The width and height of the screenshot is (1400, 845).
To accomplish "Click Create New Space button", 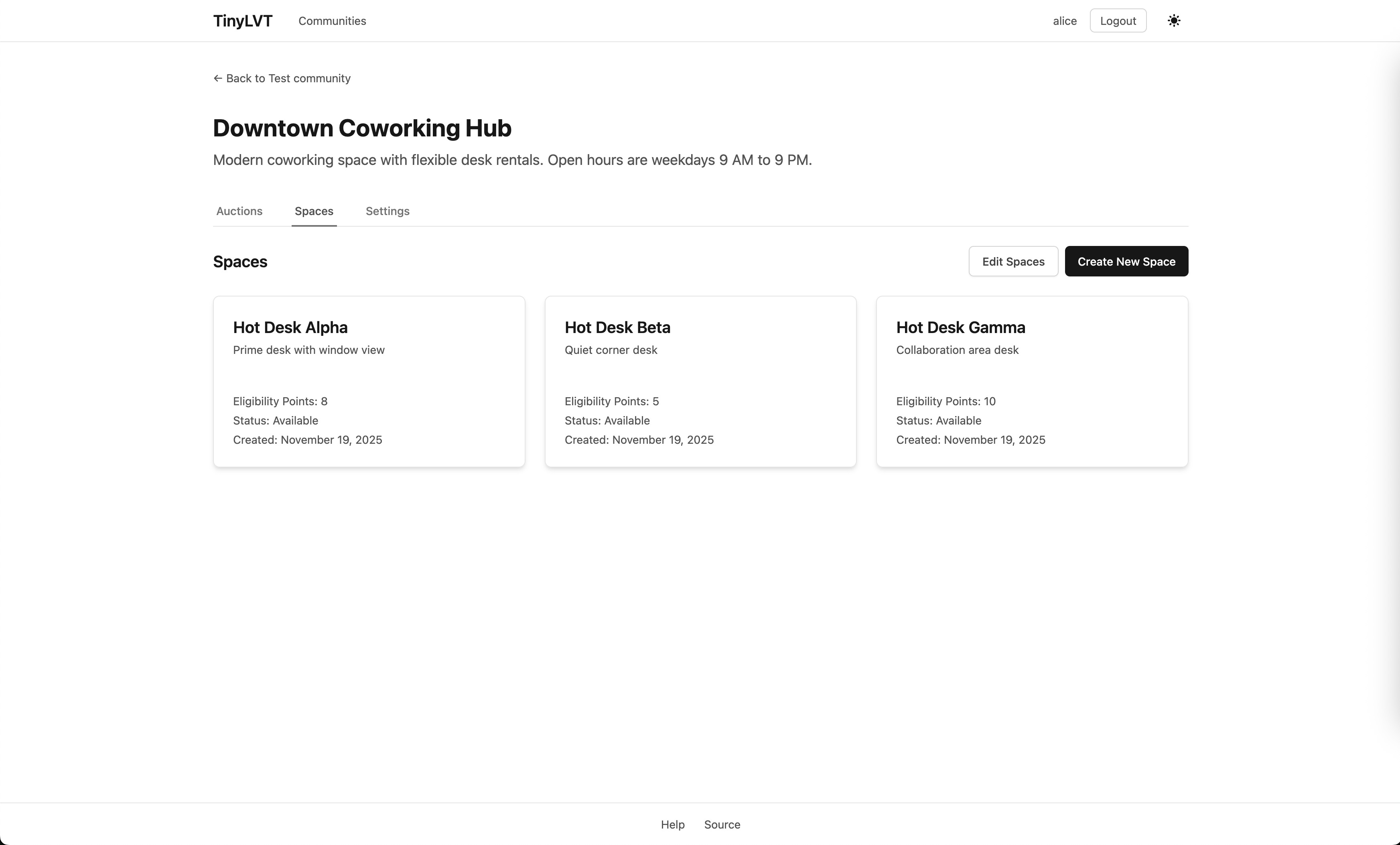I will [1126, 261].
